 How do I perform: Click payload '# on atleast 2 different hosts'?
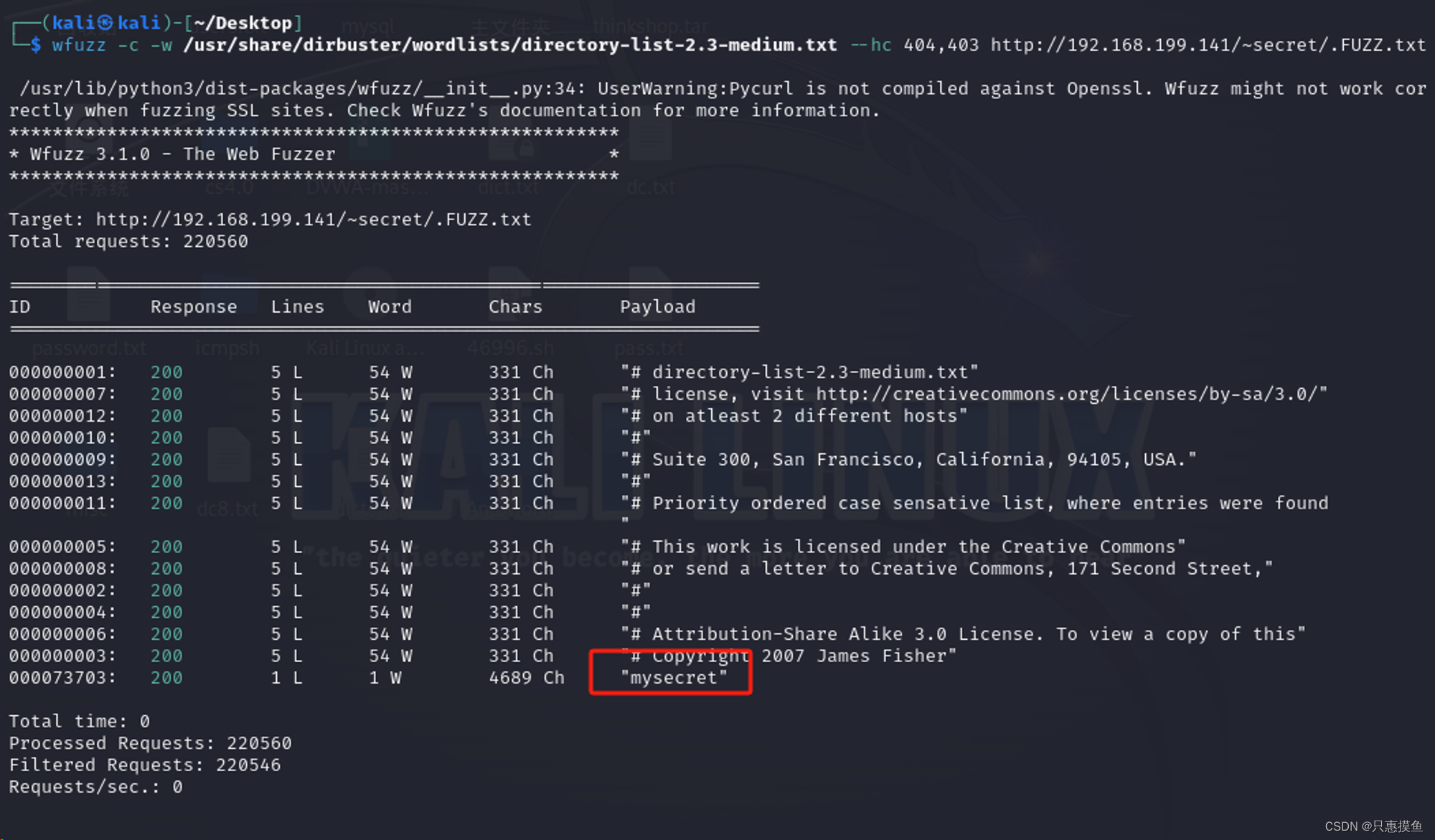pos(794,416)
